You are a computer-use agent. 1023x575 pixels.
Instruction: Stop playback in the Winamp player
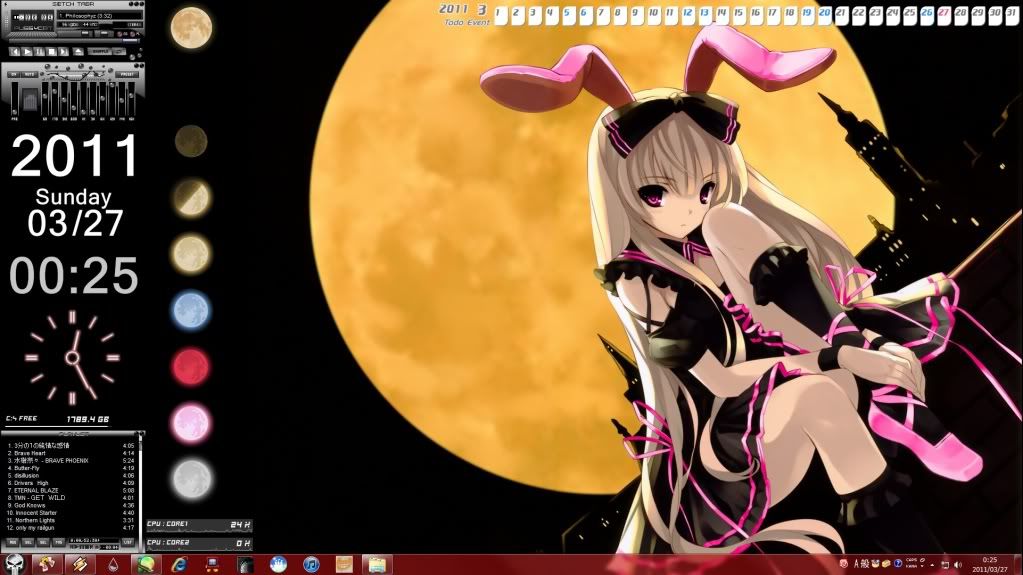[x=52, y=52]
